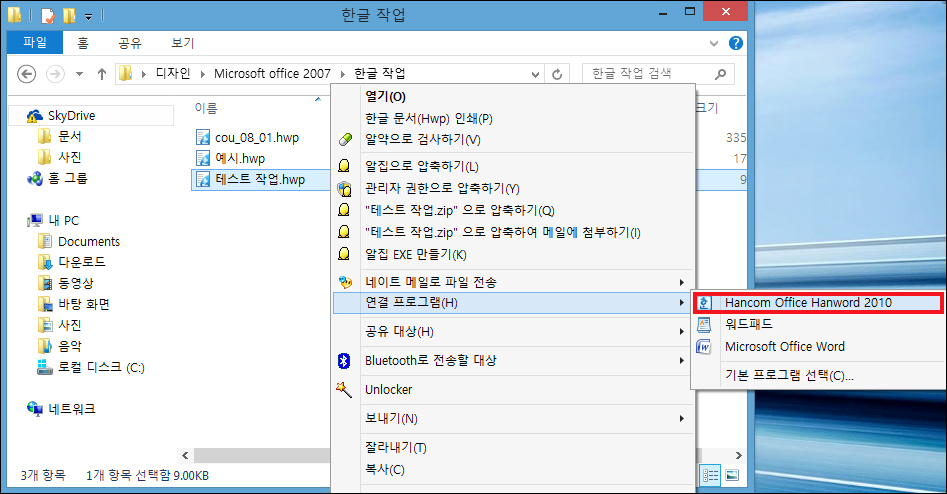This screenshot has width=947, height=494.
Task: Open Documents folder in navigation pane
Action: tap(89, 242)
